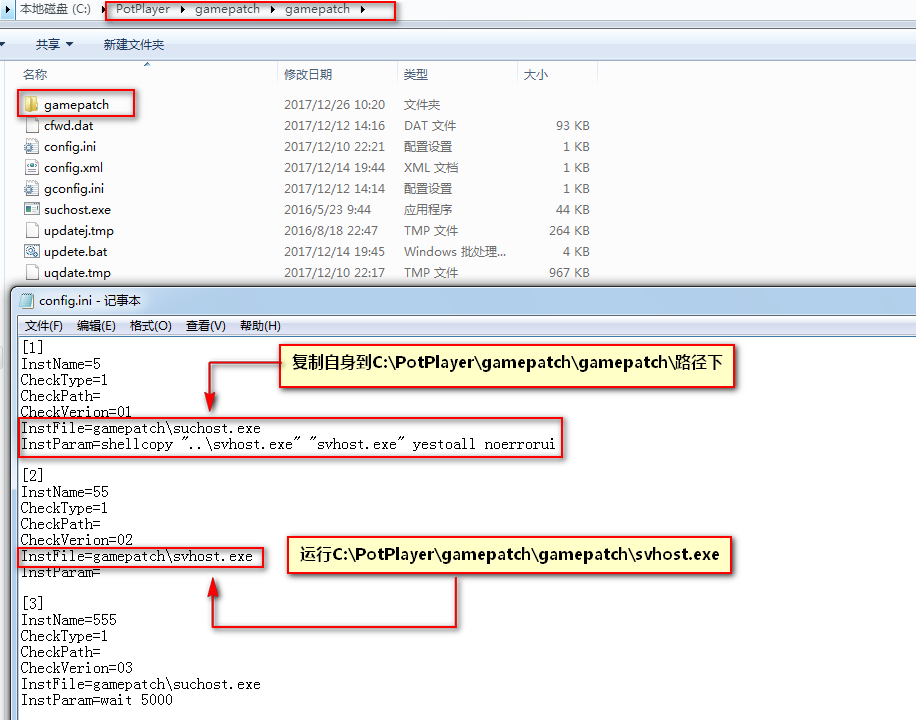Viewport: 916px width, 720px height.
Task: Click the 新建文件夹 button
Action: click(x=134, y=44)
